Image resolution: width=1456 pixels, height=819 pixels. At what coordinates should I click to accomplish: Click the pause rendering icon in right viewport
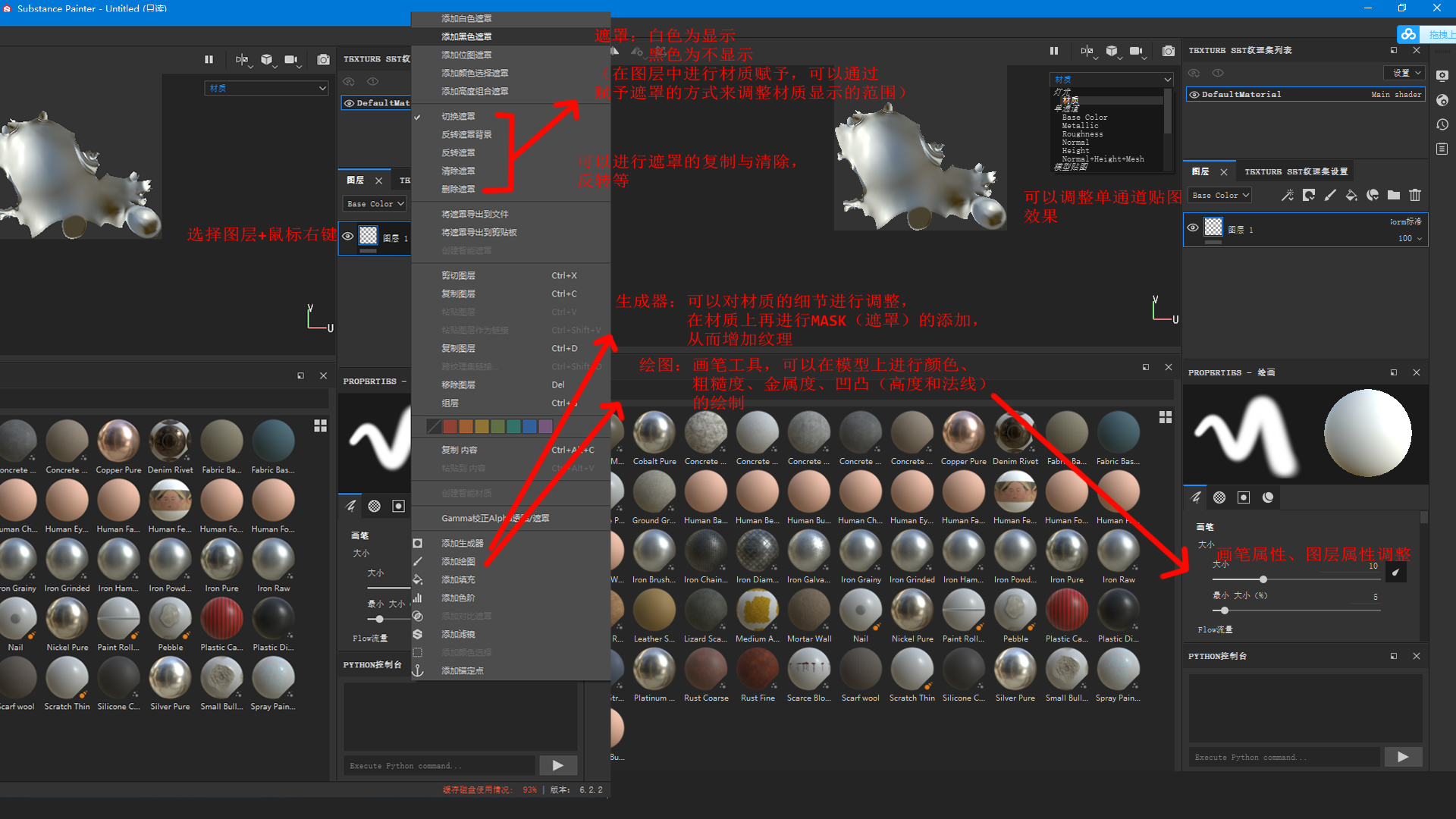coord(1053,51)
